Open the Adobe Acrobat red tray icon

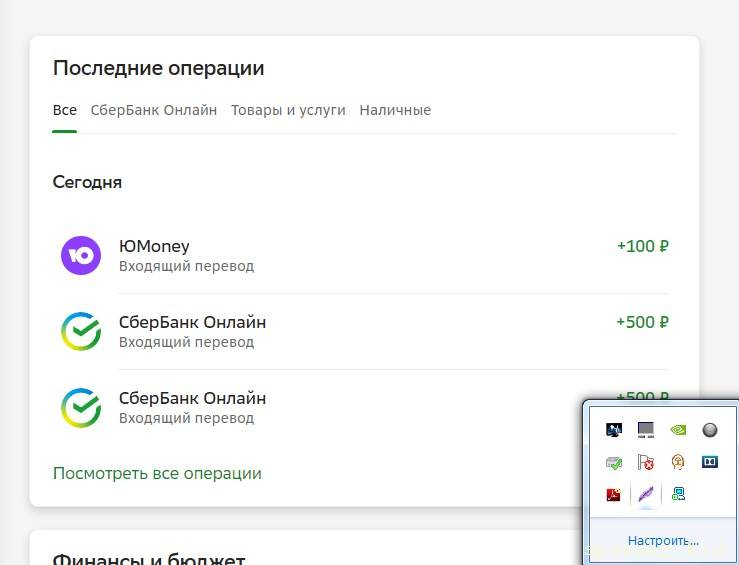(614, 494)
